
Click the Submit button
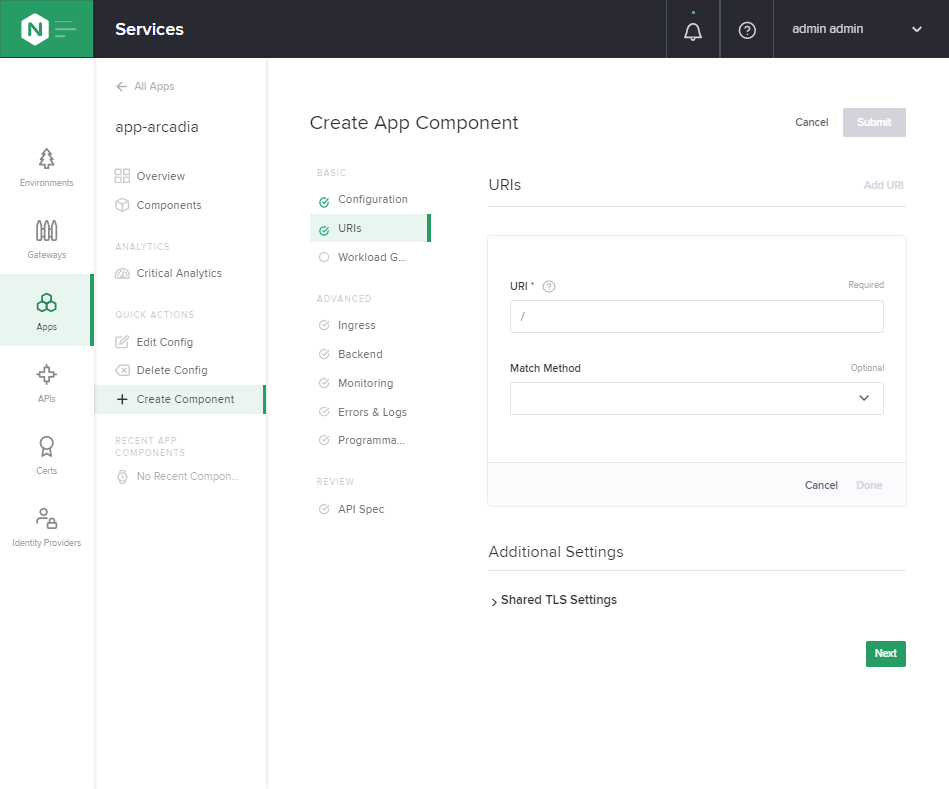[874, 122]
